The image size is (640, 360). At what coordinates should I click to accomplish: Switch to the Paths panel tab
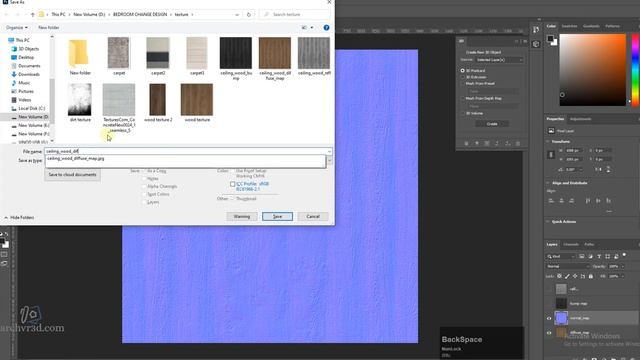[589, 244]
